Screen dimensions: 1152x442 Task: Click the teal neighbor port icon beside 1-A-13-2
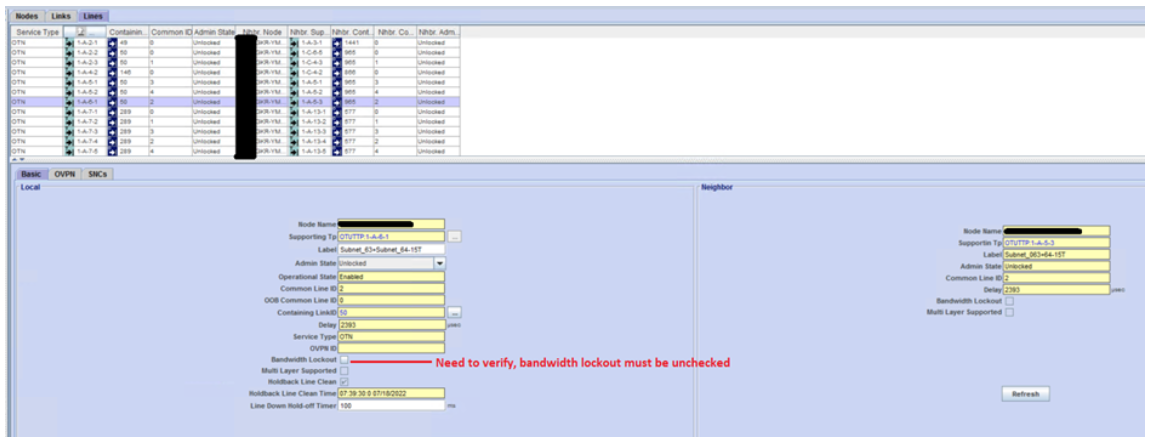click(294, 121)
